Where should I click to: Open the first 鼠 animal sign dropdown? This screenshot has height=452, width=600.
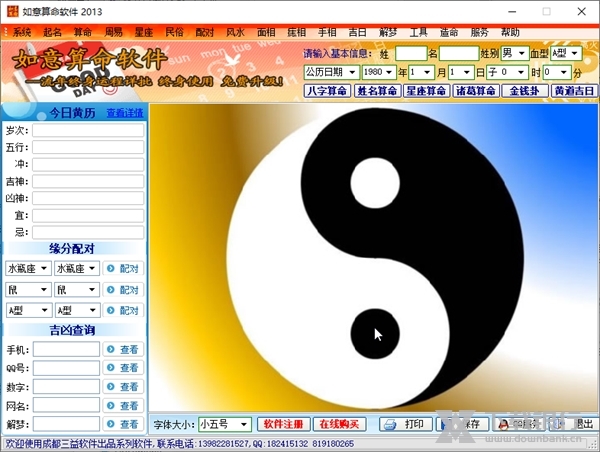(x=28, y=290)
